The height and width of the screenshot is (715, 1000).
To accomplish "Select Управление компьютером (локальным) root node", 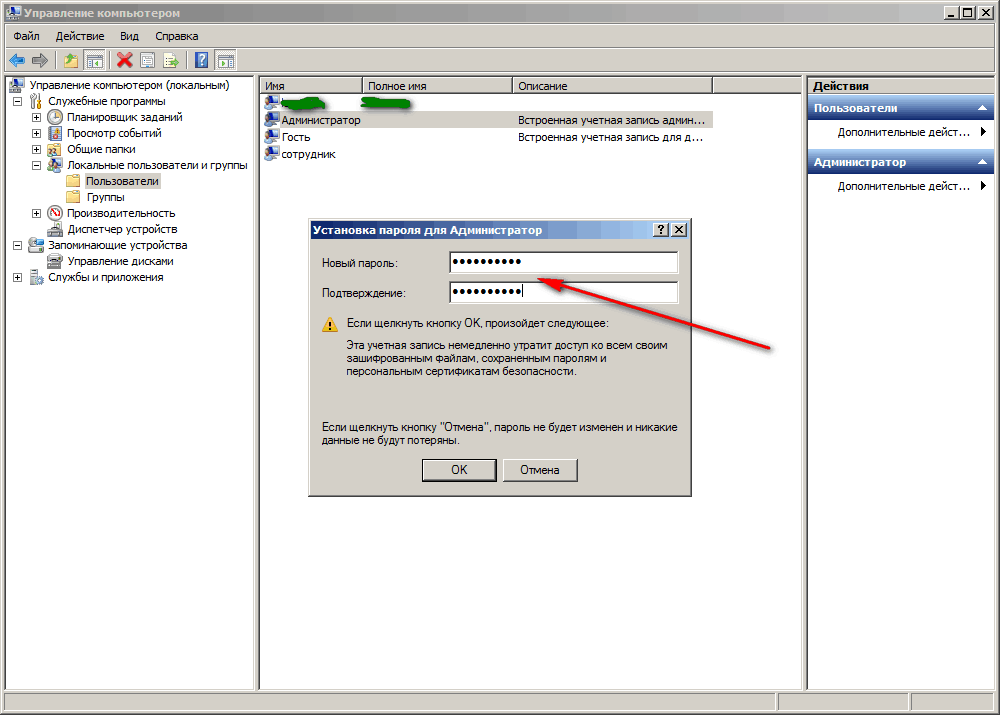I will 129,85.
